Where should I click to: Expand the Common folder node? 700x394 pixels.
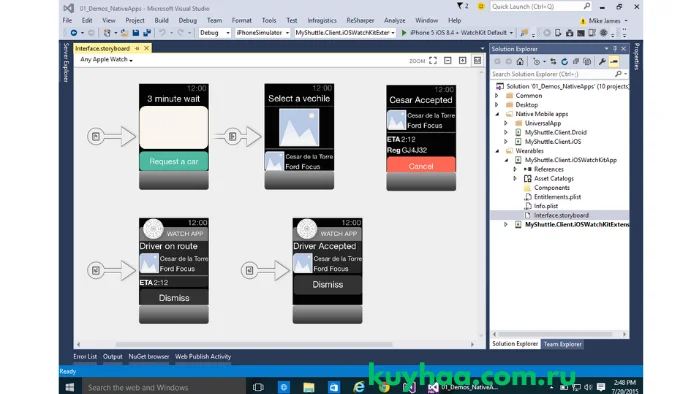point(497,95)
